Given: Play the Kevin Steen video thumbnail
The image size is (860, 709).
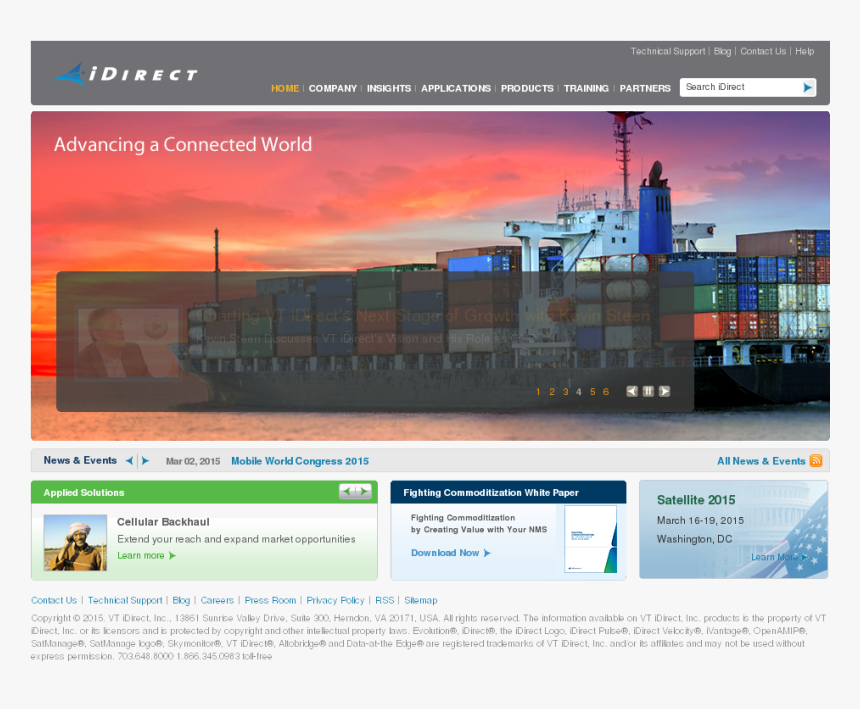Looking at the screenshot, I should point(127,343).
